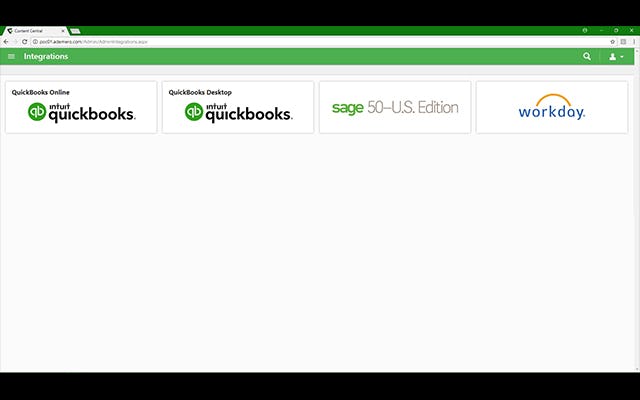
Task: Reload the page with the refresh icon
Action: [24, 42]
